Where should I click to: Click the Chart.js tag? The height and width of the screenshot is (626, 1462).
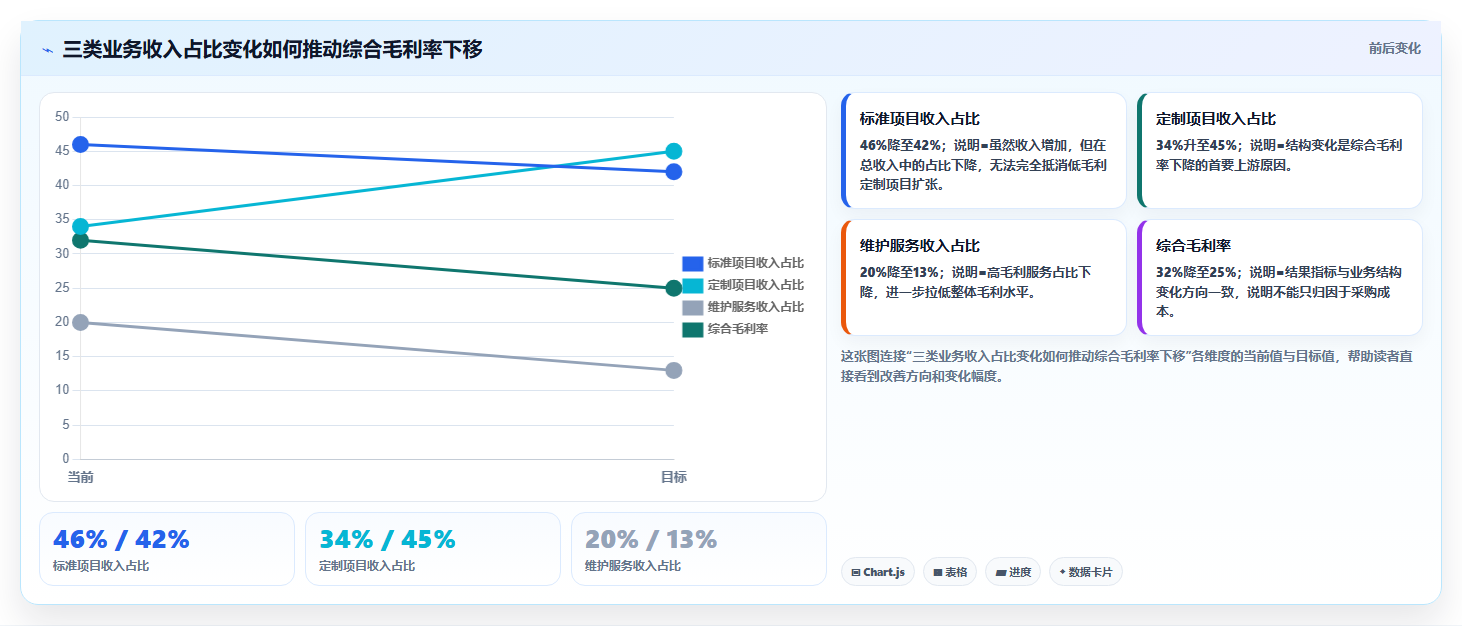click(x=878, y=572)
